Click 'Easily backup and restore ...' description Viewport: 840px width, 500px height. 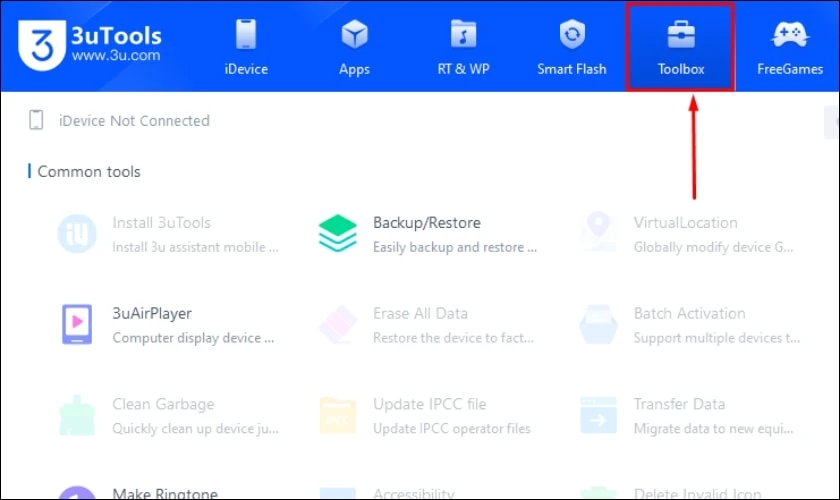454,247
